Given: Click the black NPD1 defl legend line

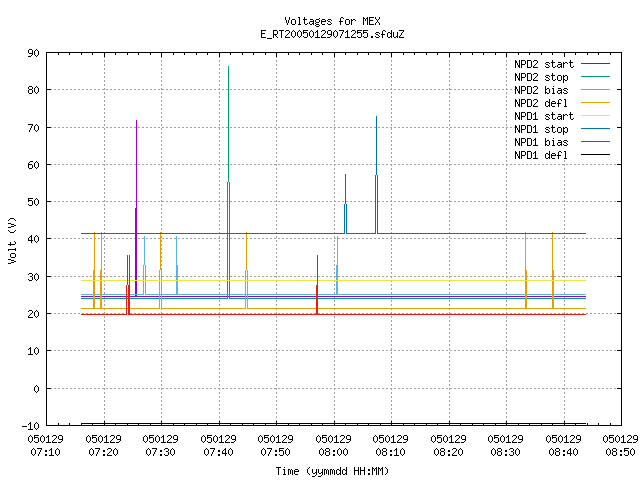Looking at the screenshot, I should click(595, 155).
